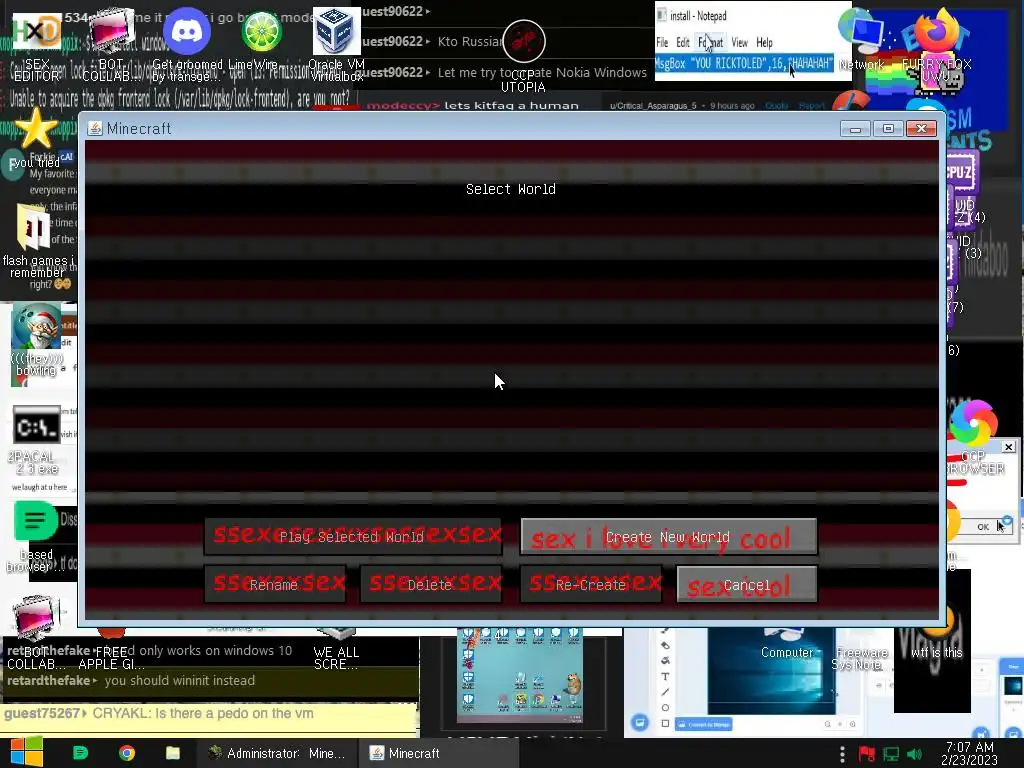This screenshot has width=1024, height=768.
Task: Open the Network desktop icon
Action: pyautogui.click(x=862, y=31)
